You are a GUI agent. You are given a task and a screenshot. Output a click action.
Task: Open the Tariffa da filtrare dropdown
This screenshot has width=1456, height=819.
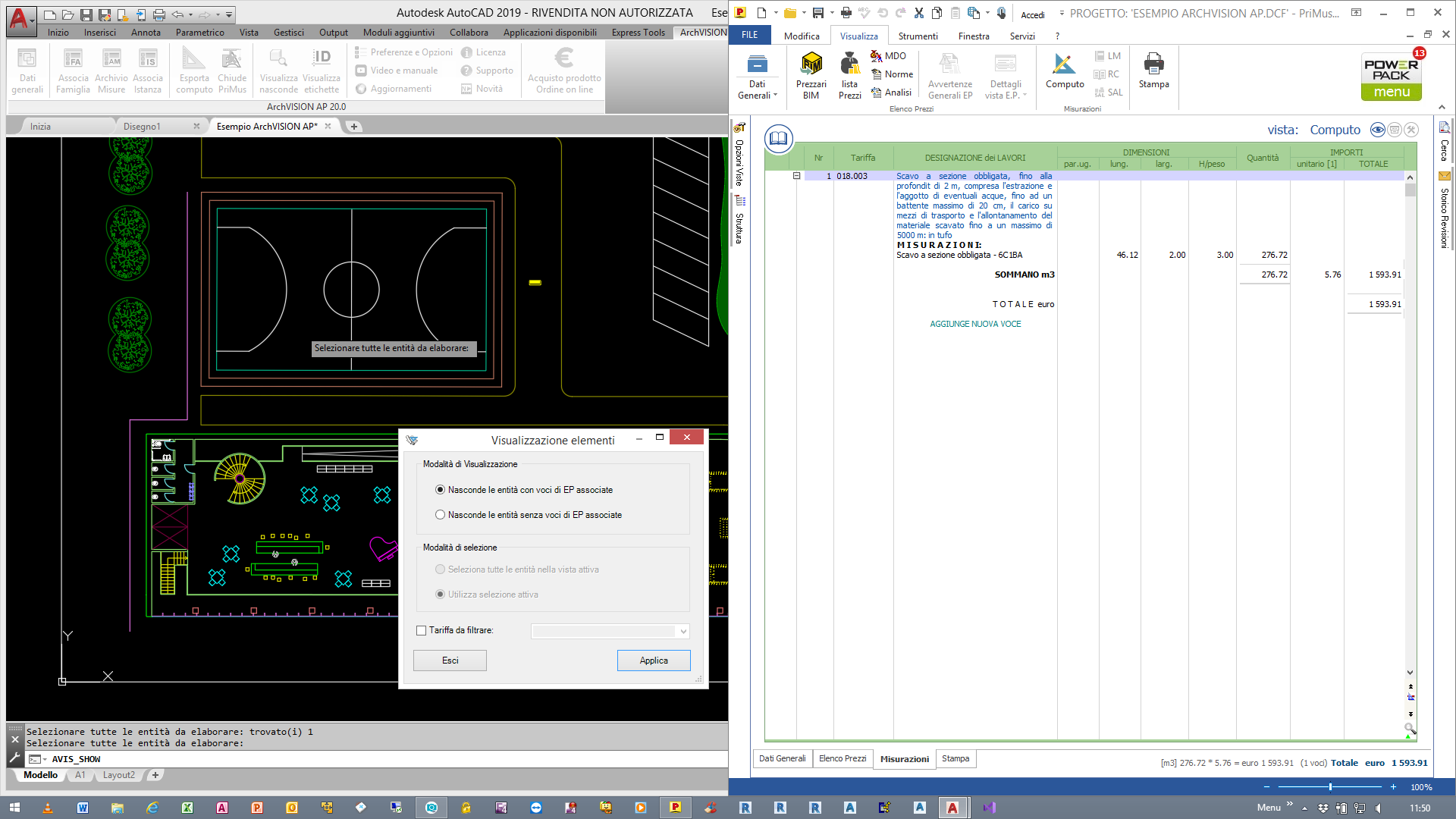tap(682, 632)
